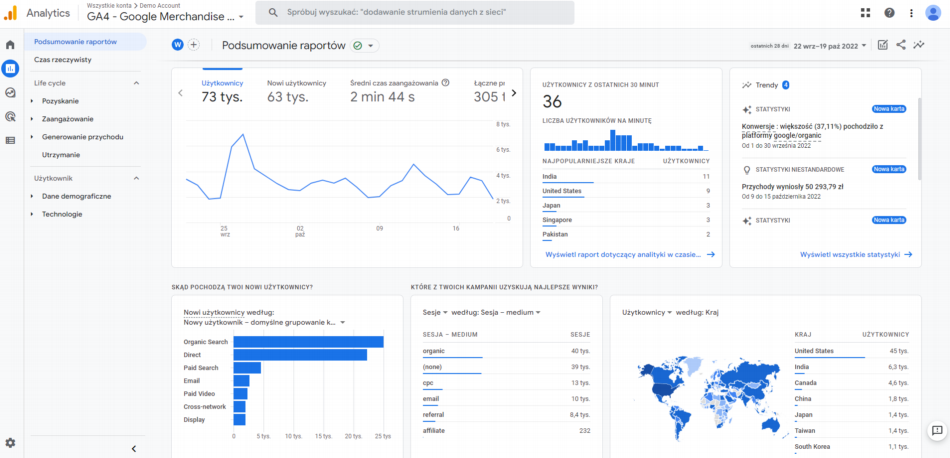Image resolution: width=950 pixels, height=458 pixels.
Task: Open Czas rzeczywisty report
Action: tap(62, 60)
